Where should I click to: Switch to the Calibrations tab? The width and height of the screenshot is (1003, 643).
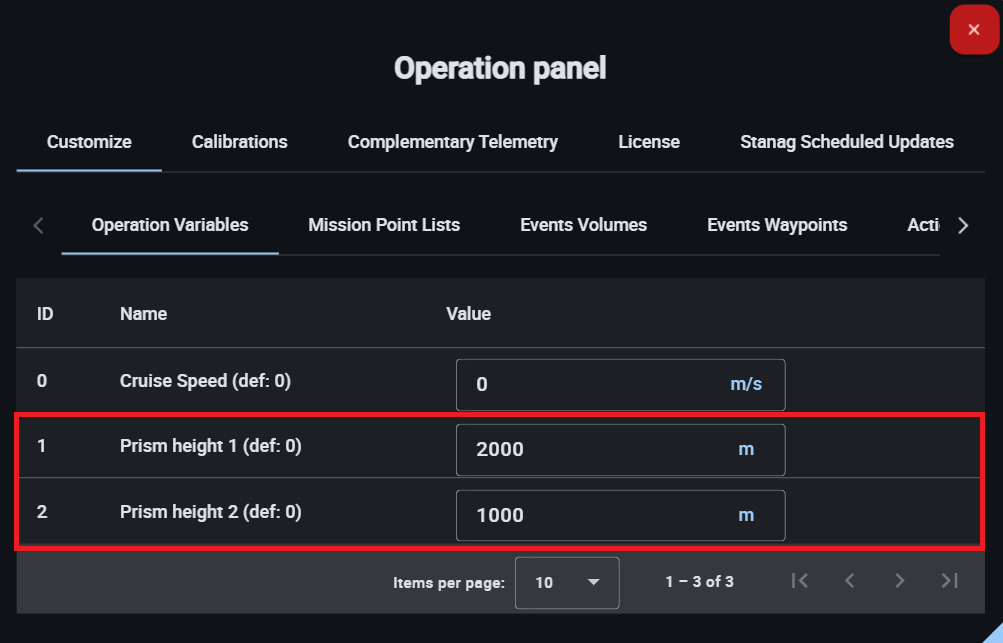click(x=239, y=142)
